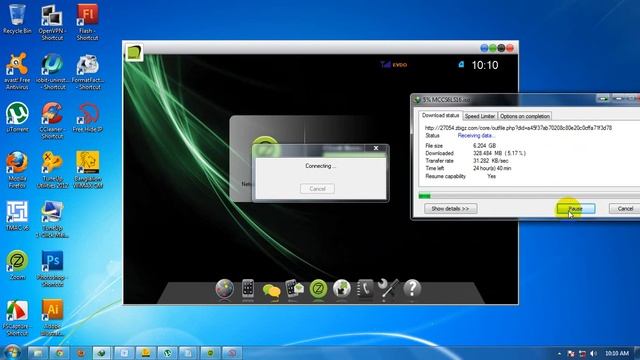
Task: Switch to the Speed Limiter tab
Action: tap(480, 116)
